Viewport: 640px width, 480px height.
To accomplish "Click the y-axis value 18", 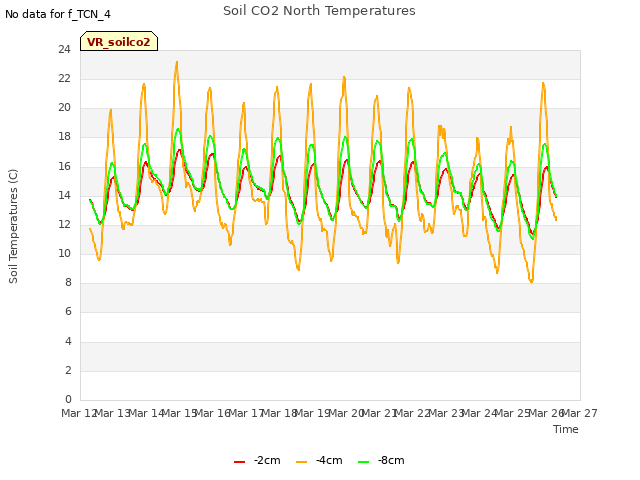I will (64, 137).
